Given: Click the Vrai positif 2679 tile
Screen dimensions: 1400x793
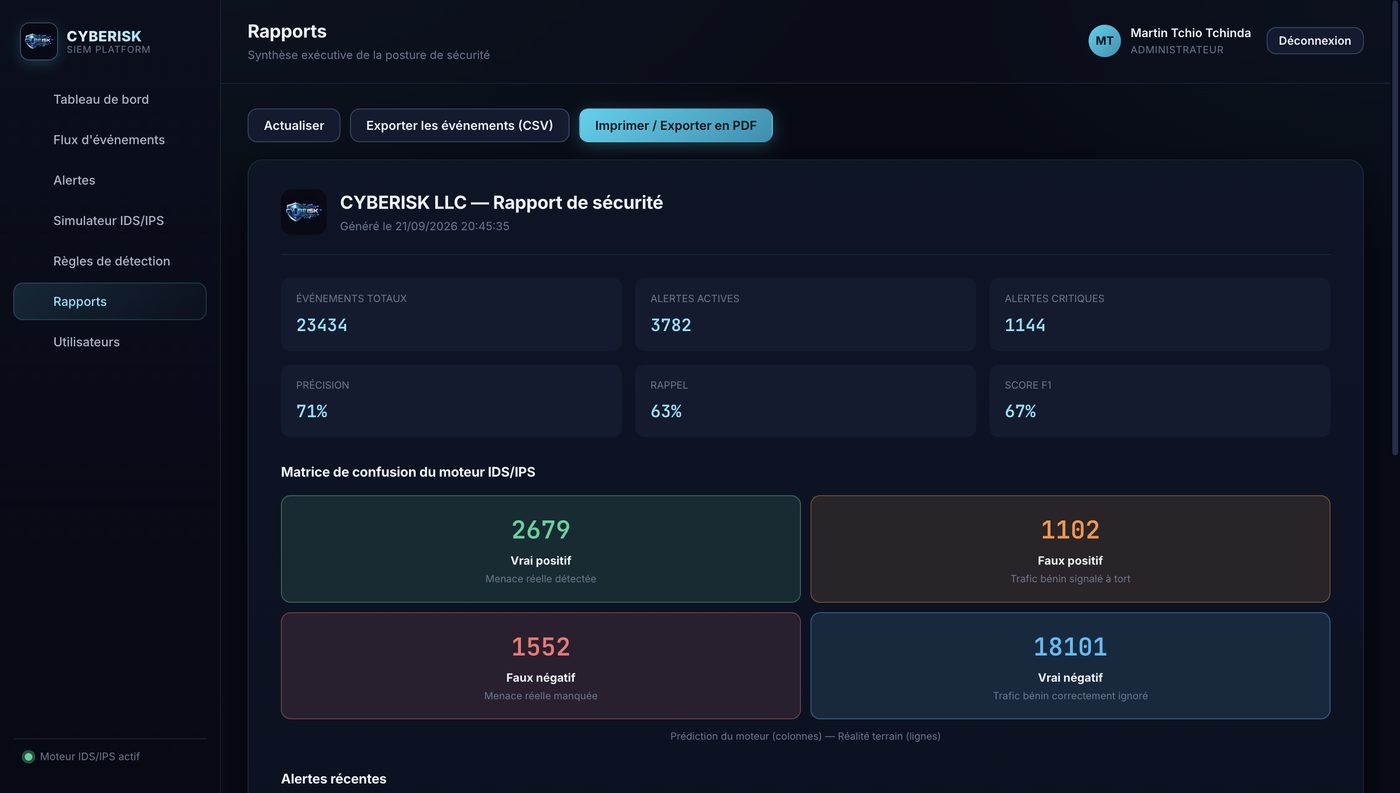Looking at the screenshot, I should [541, 549].
